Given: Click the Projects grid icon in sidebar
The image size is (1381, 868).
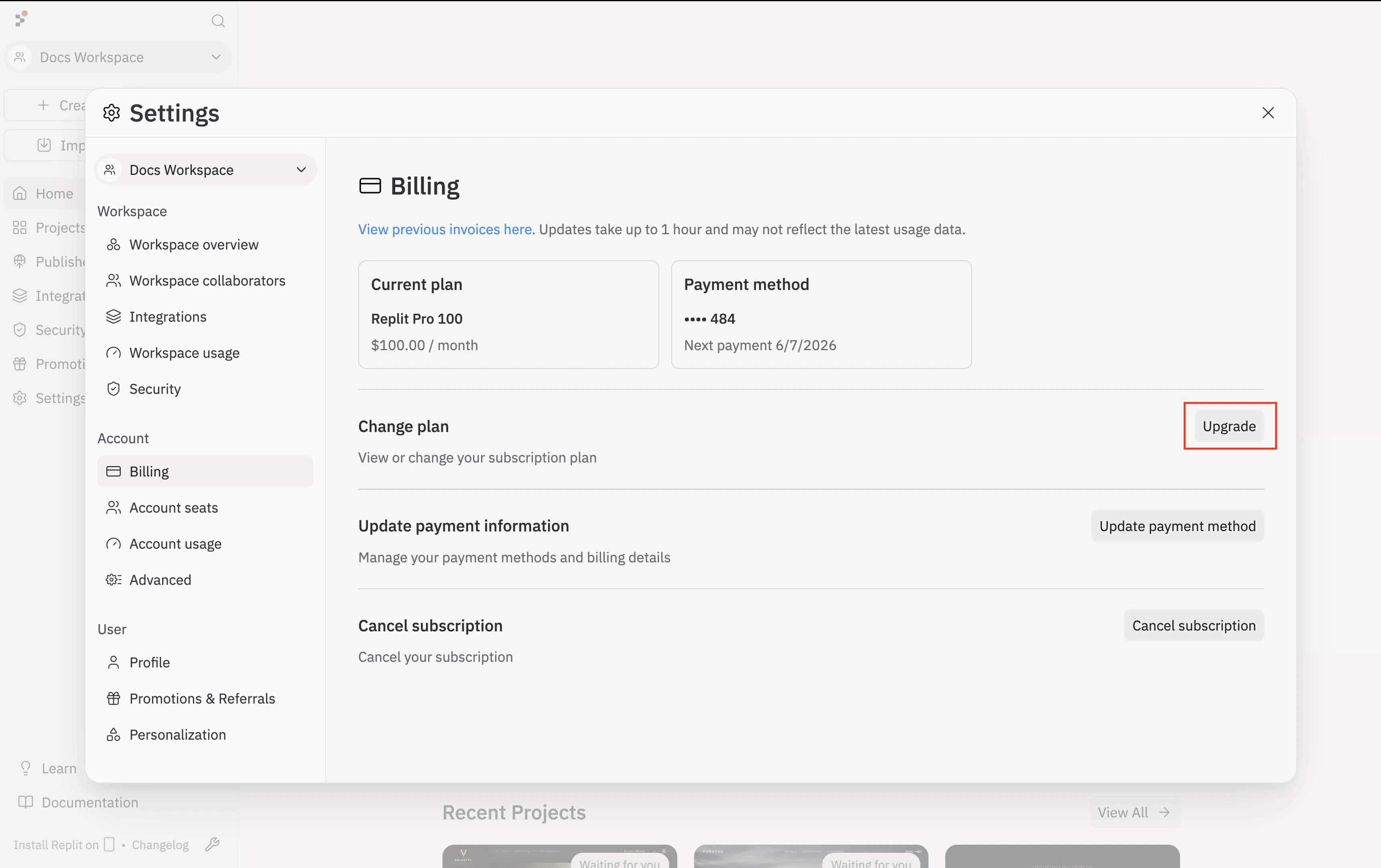Looking at the screenshot, I should tap(20, 227).
